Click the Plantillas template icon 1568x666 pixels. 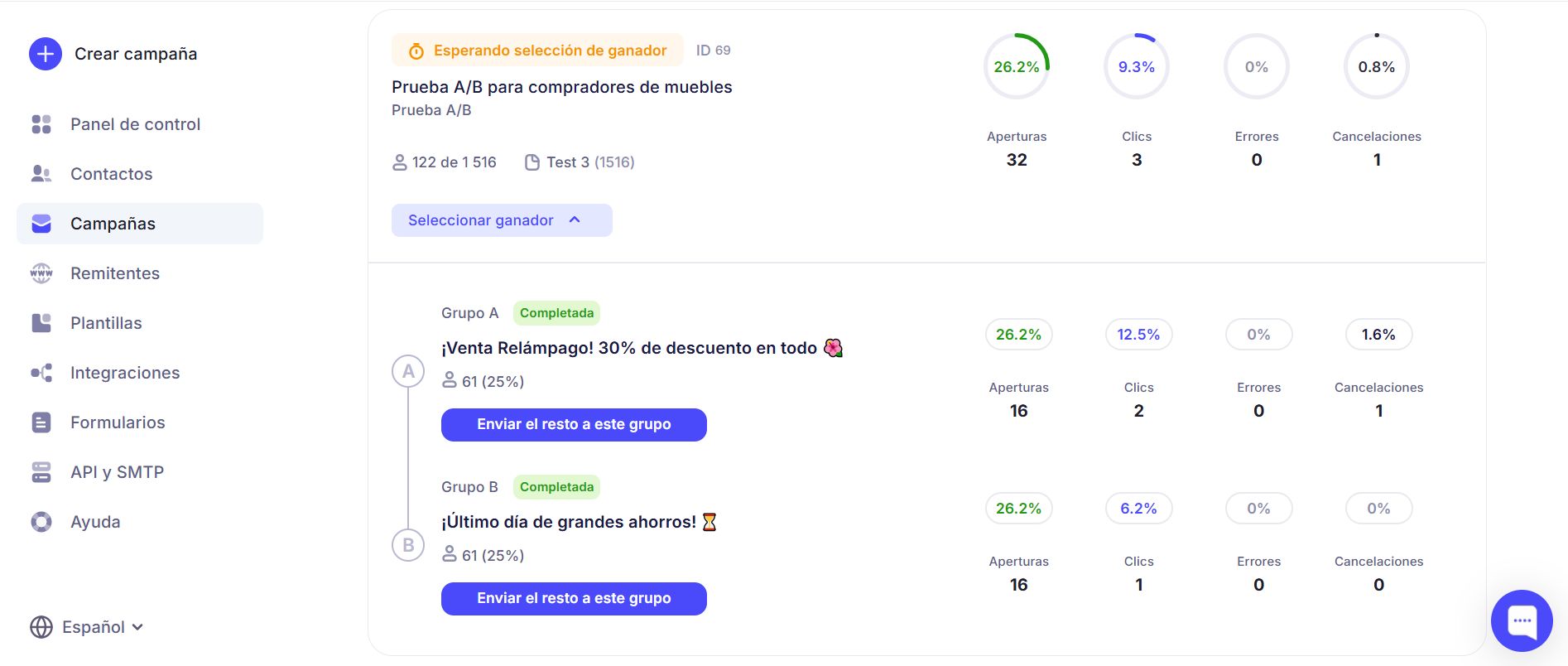41,323
